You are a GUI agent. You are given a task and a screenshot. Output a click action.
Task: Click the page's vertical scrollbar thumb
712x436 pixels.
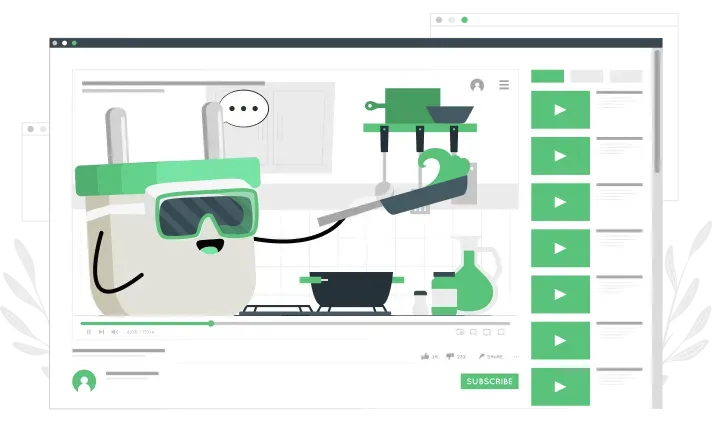click(x=657, y=111)
